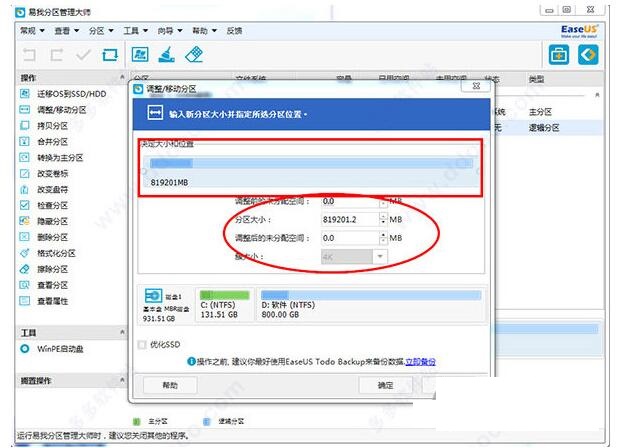Click the 分区大小 spinner arrows
Image resolution: width=628 pixels, height=448 pixels.
[x=383, y=219]
